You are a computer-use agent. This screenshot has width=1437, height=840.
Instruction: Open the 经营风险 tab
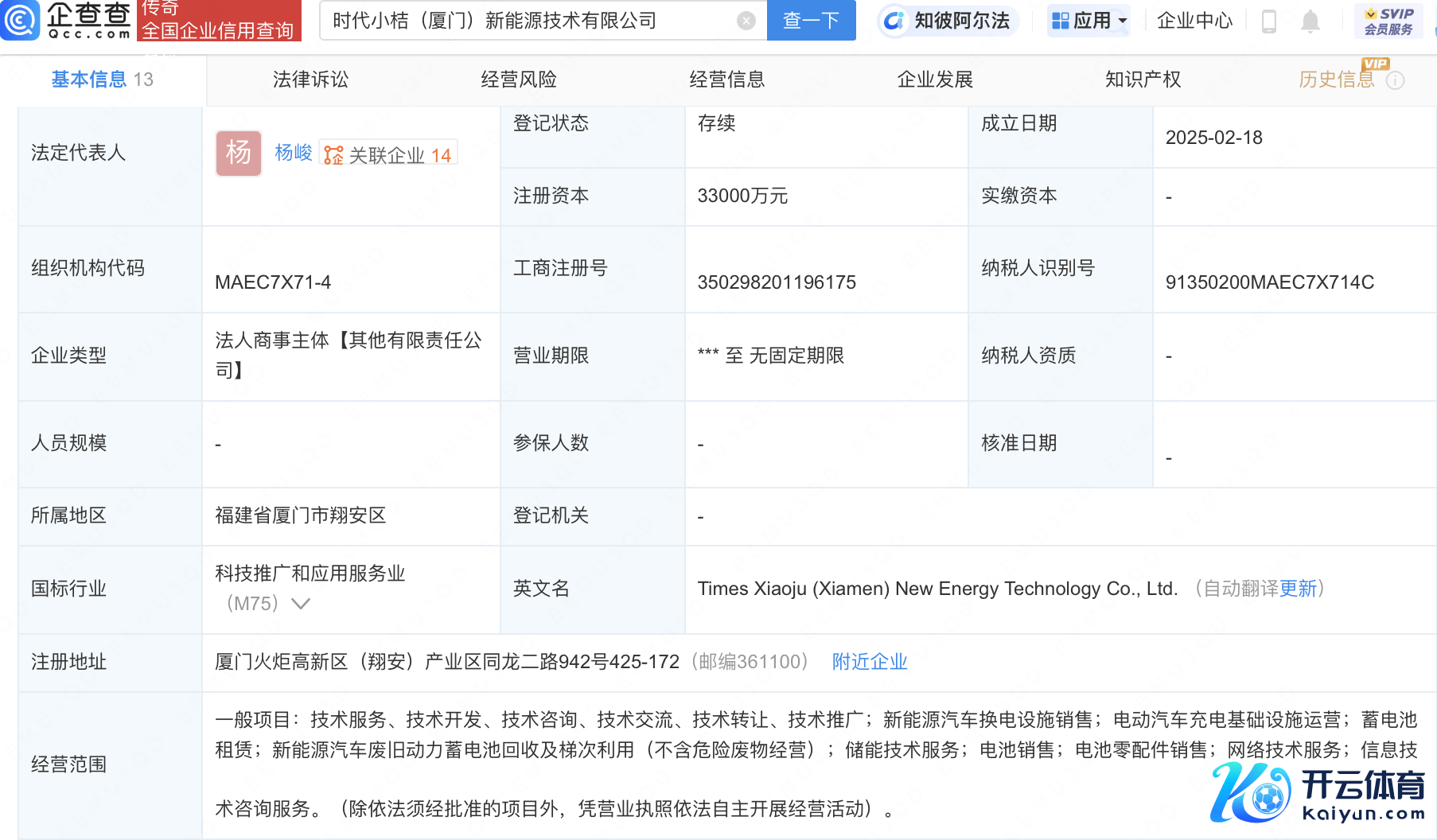519,80
